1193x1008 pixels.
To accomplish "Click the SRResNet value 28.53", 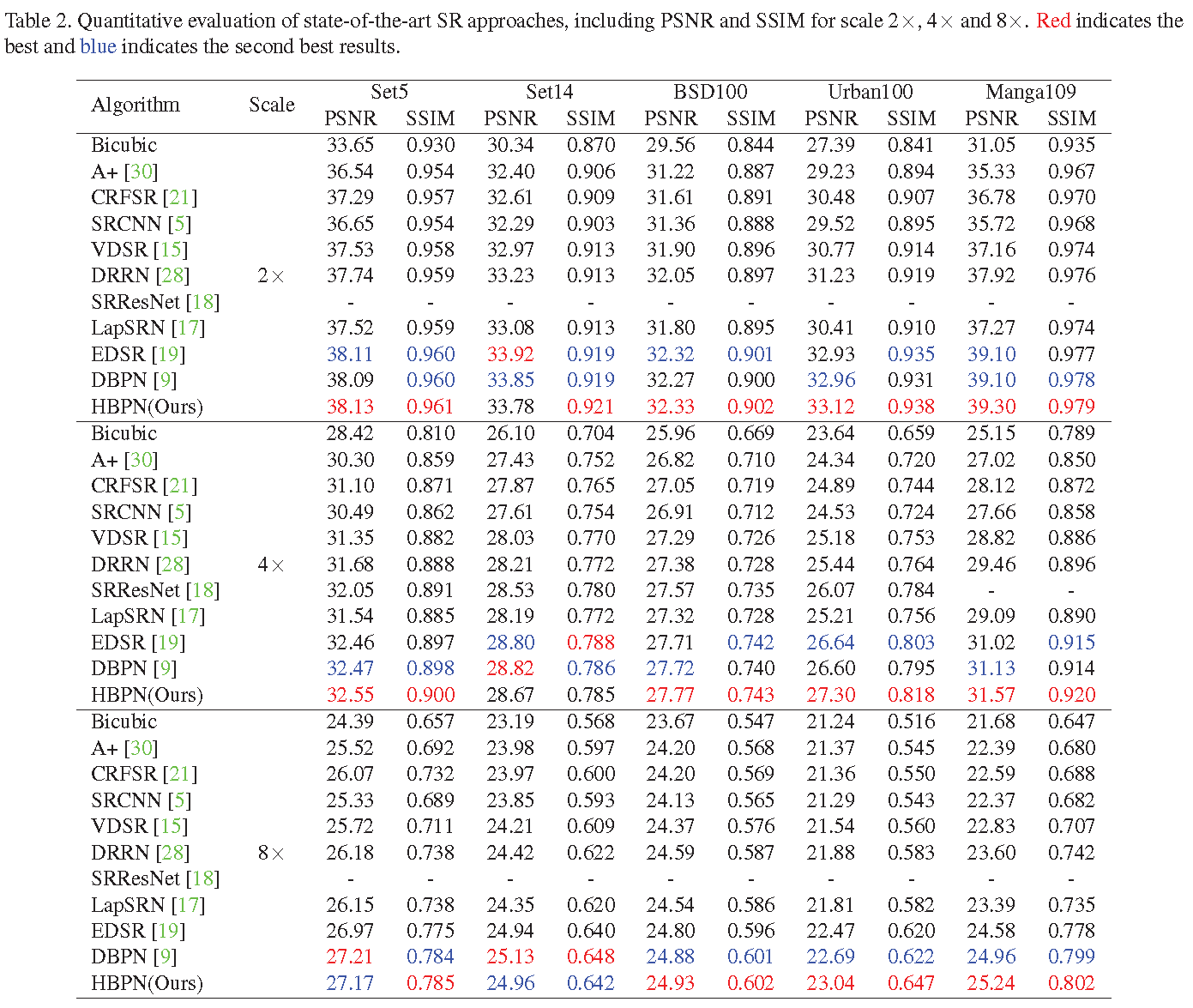I will (x=510, y=590).
